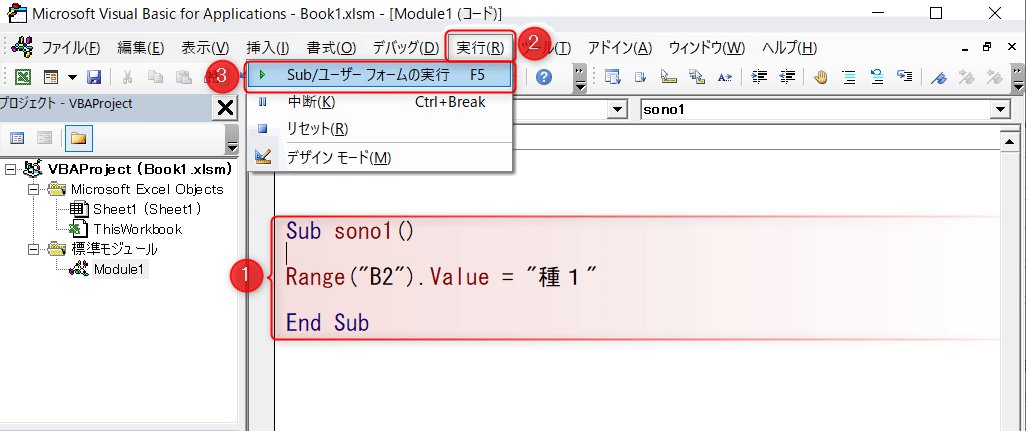Click the Quick Info icon

tap(669, 77)
